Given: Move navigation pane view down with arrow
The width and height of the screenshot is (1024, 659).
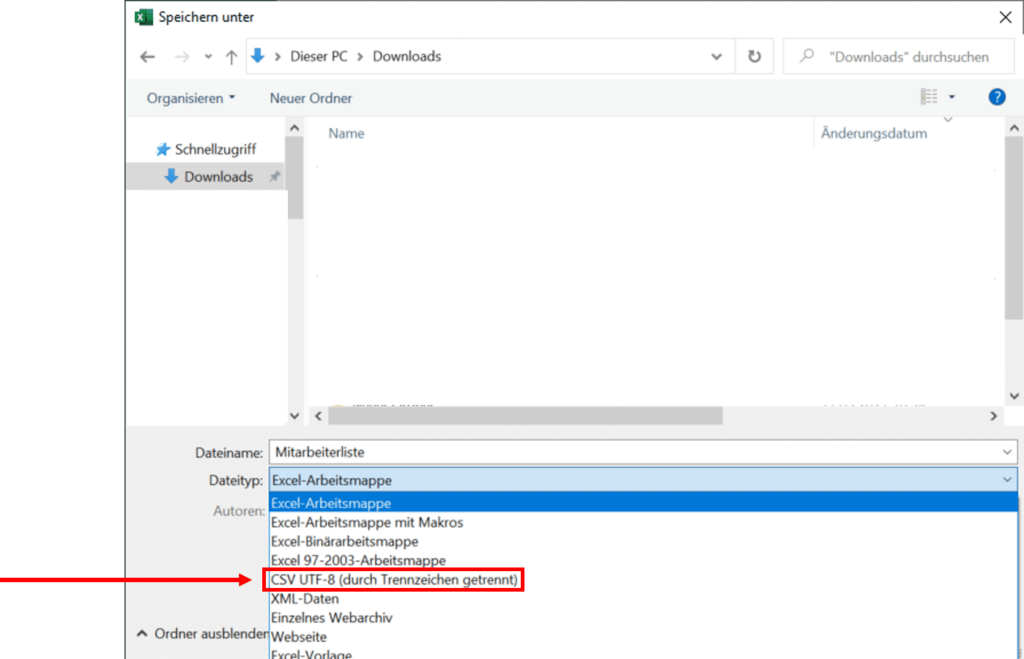Looking at the screenshot, I should click(295, 415).
